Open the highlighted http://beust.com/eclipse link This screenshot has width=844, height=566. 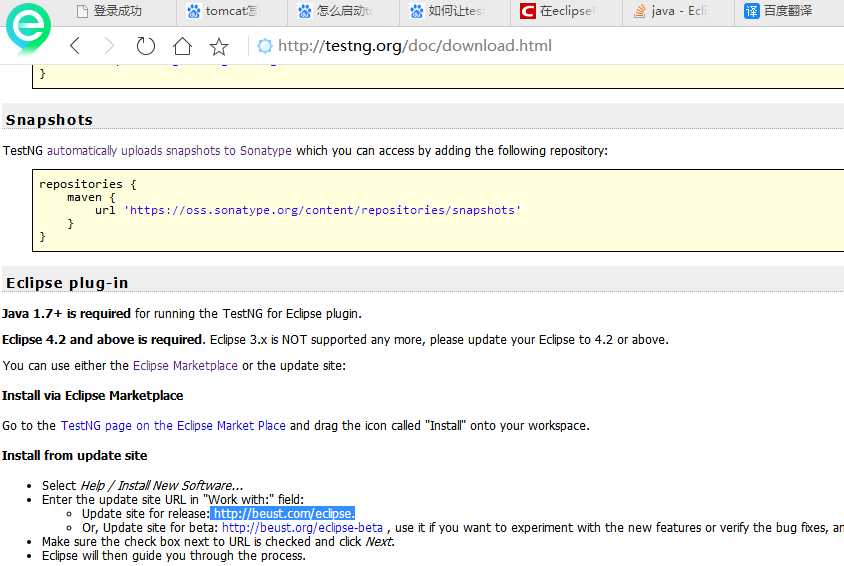pyautogui.click(x=284, y=514)
